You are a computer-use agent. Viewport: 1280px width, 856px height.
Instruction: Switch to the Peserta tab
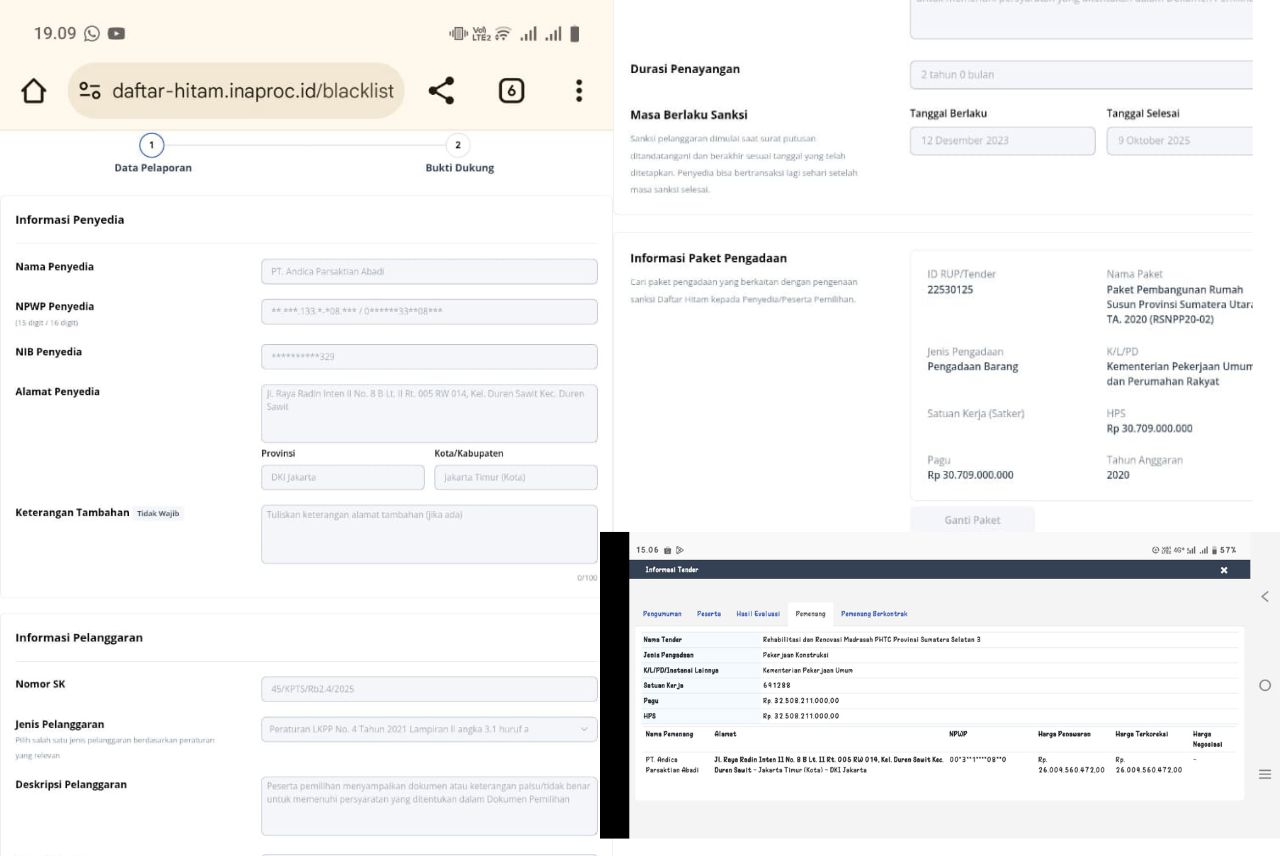click(x=709, y=613)
